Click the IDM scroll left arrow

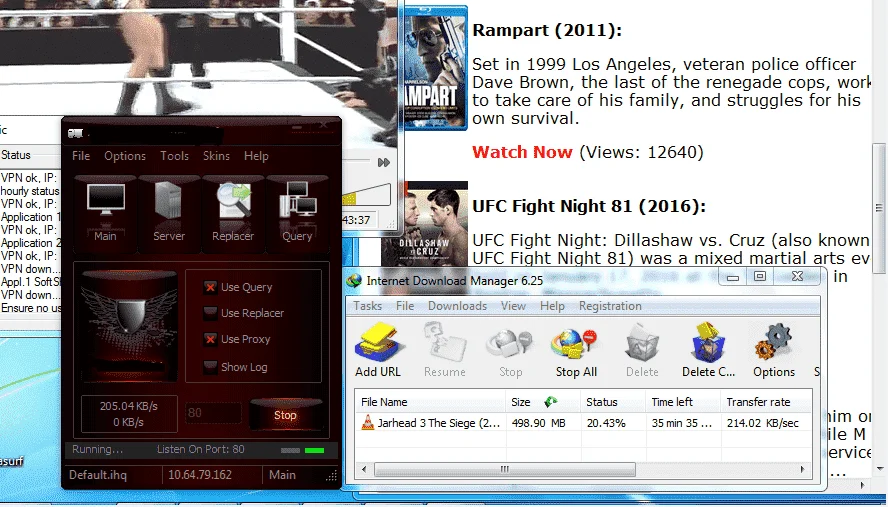pyautogui.click(x=364, y=469)
